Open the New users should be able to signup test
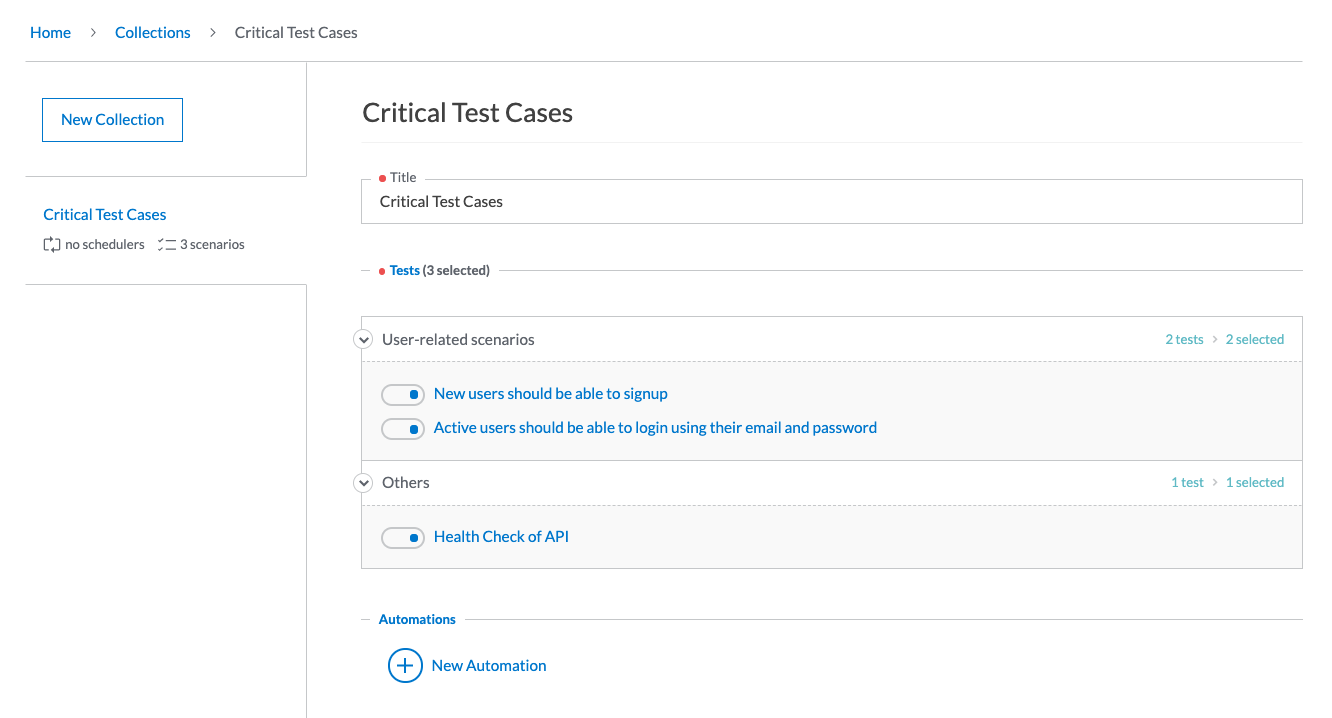 pos(551,394)
